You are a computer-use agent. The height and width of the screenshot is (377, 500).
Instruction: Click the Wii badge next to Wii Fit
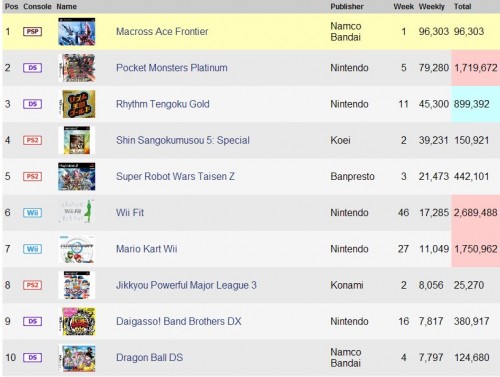point(32,213)
